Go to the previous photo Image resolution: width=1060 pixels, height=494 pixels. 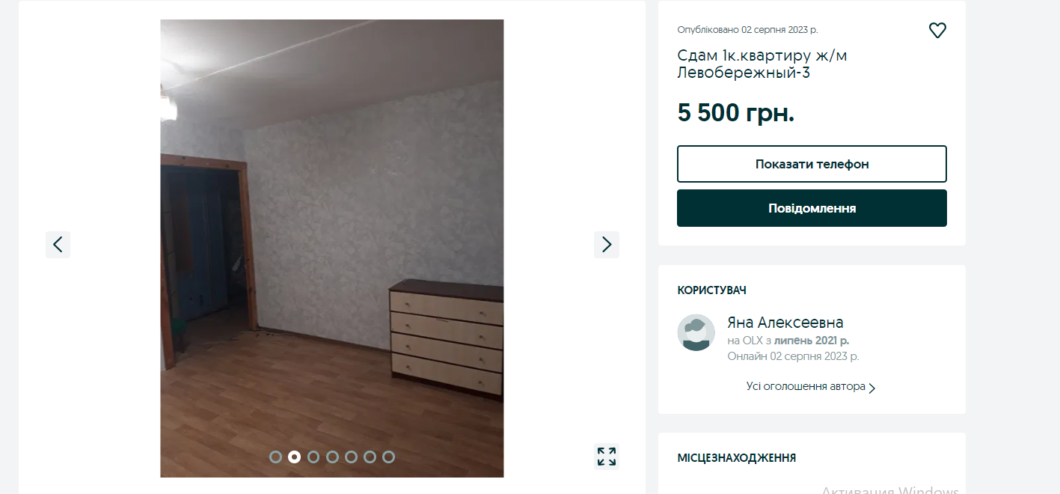tap(57, 245)
